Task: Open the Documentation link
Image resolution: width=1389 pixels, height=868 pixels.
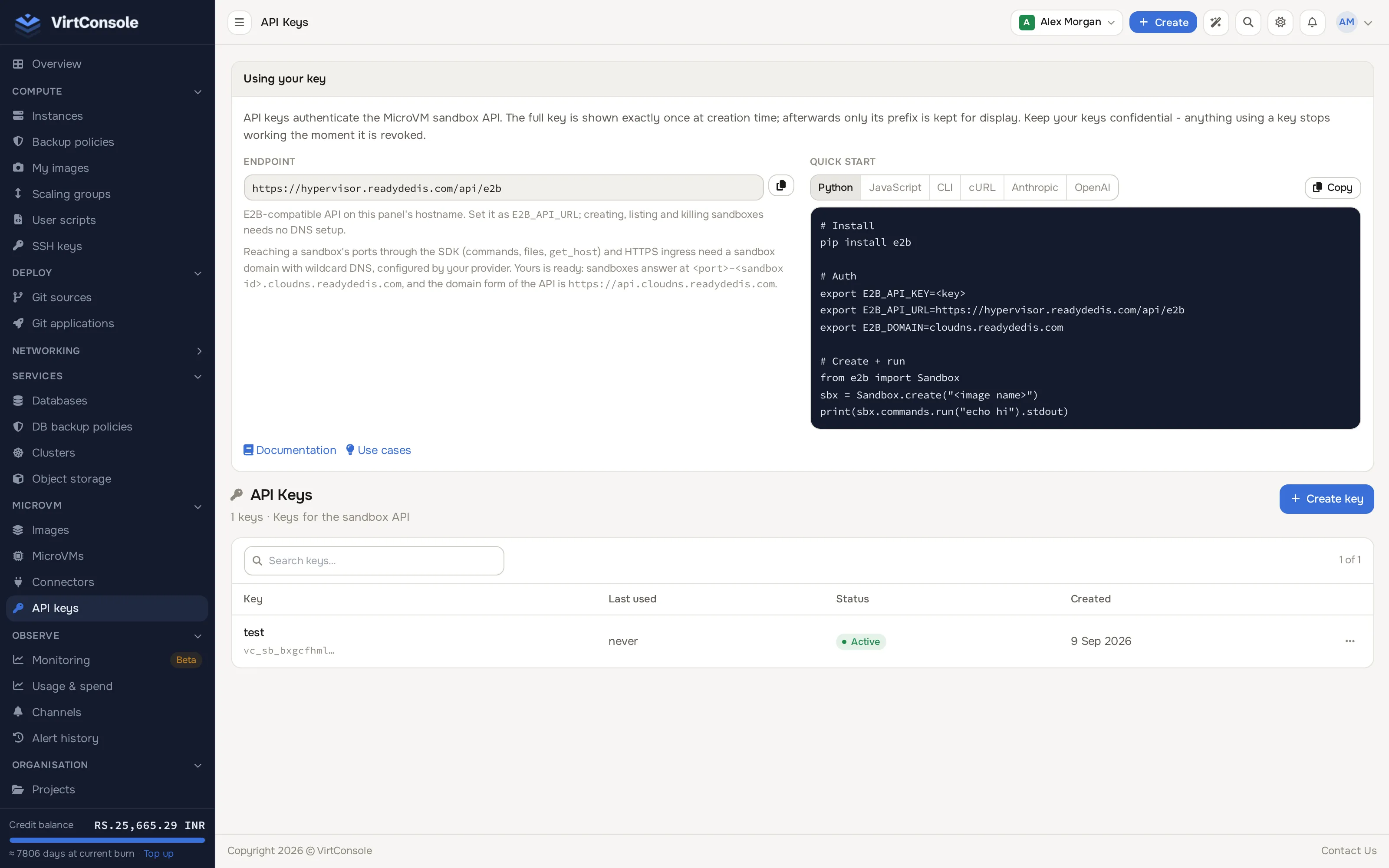Action: tap(290, 450)
